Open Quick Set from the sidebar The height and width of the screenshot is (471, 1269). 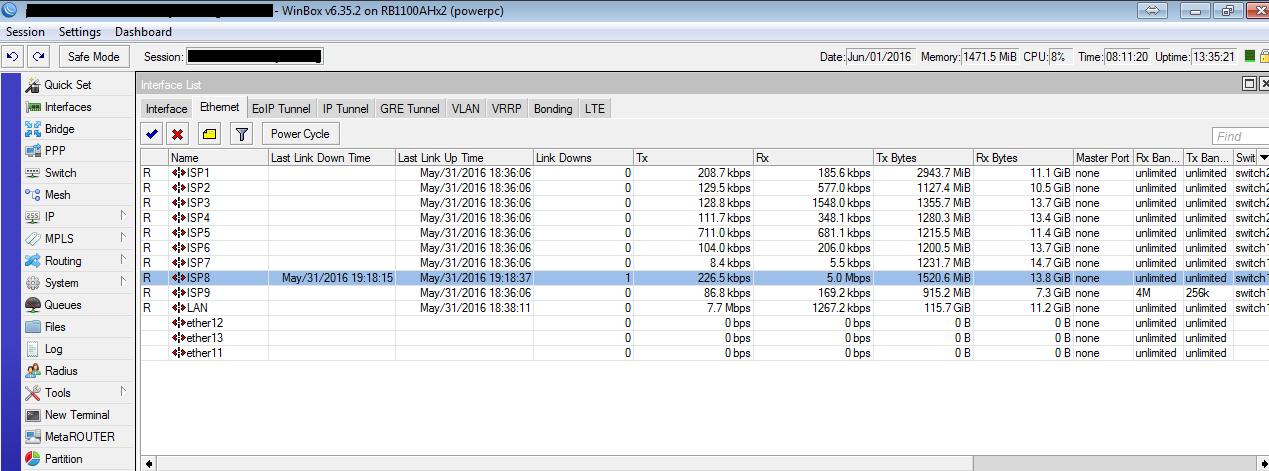[x=67, y=85]
